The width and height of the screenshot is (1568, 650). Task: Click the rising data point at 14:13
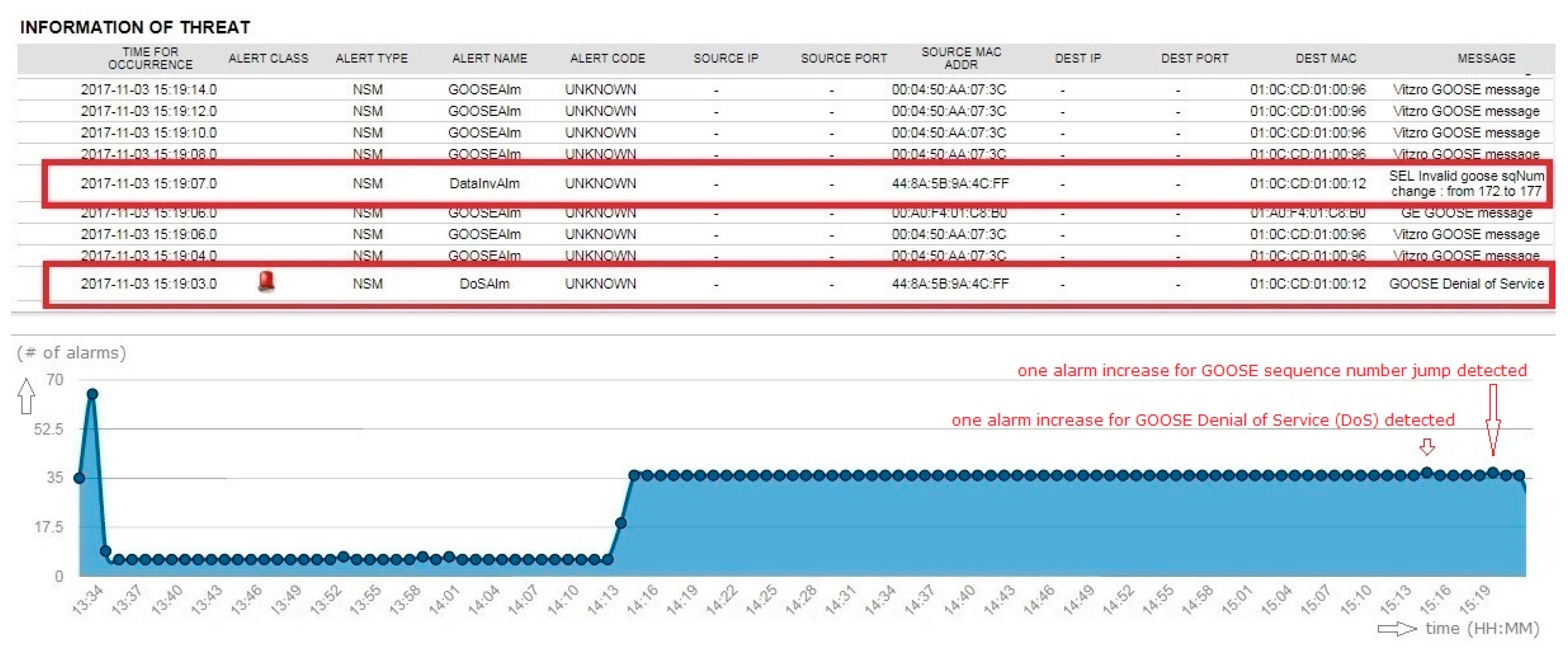(x=621, y=523)
